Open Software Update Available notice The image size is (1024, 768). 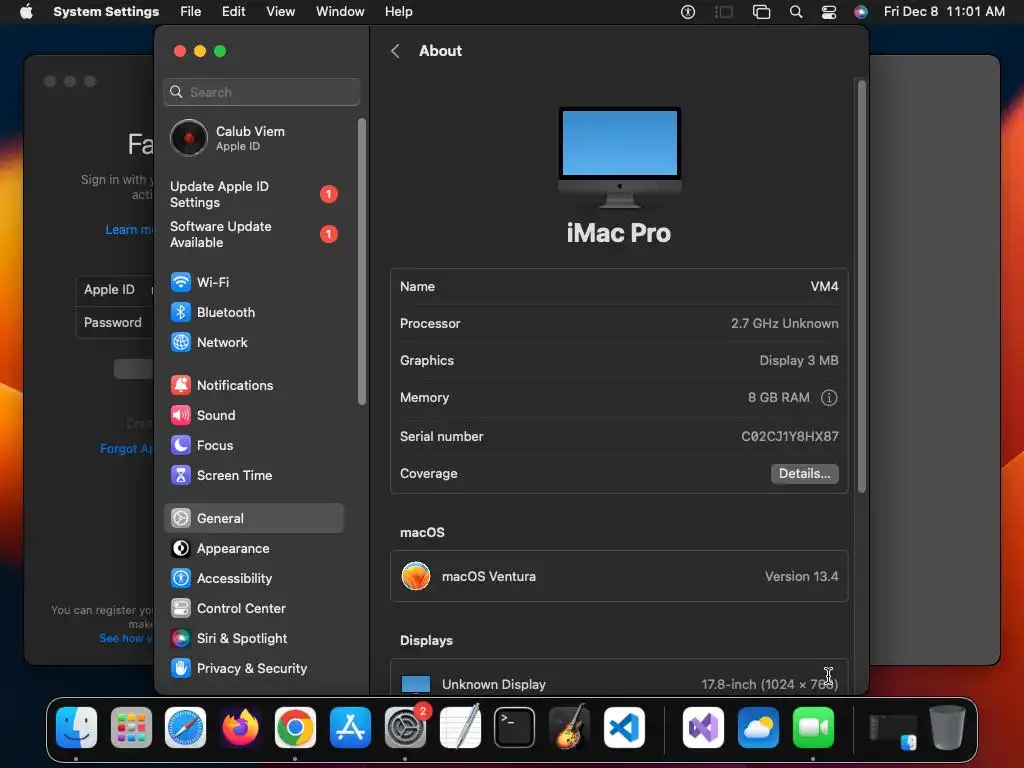coord(253,234)
